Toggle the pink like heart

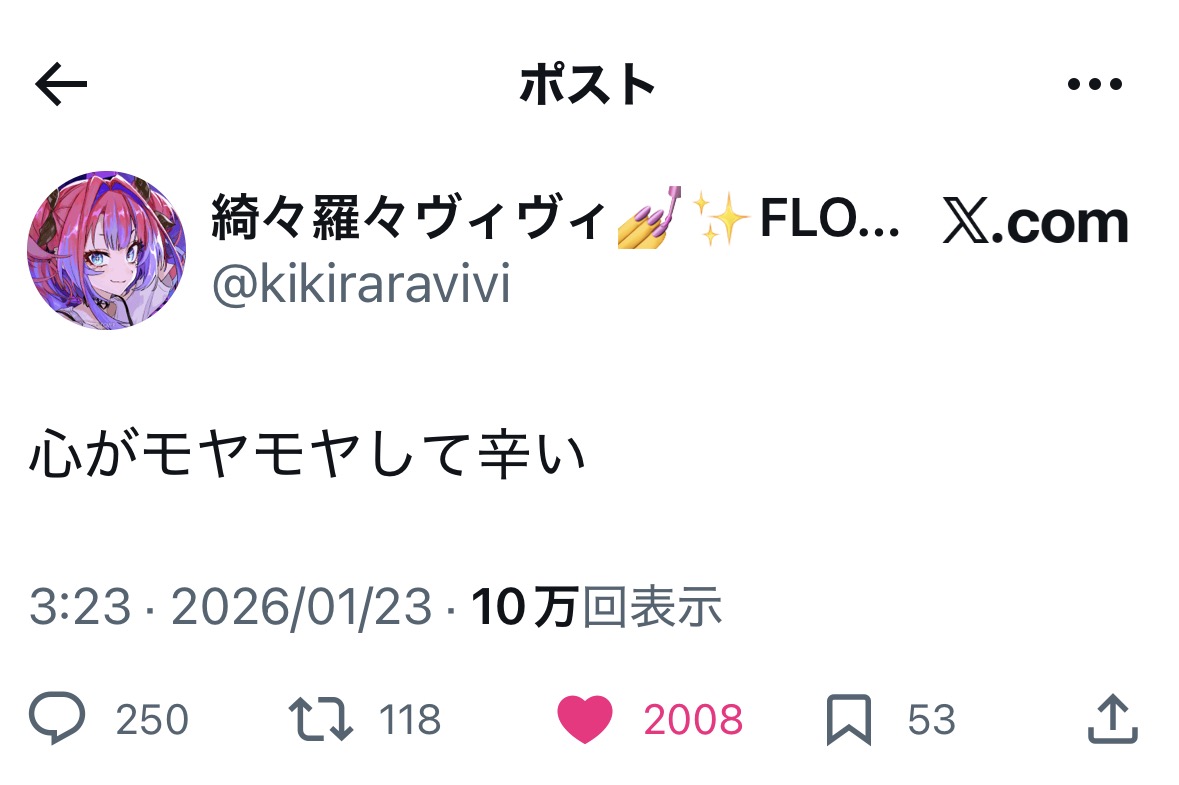[x=584, y=720]
